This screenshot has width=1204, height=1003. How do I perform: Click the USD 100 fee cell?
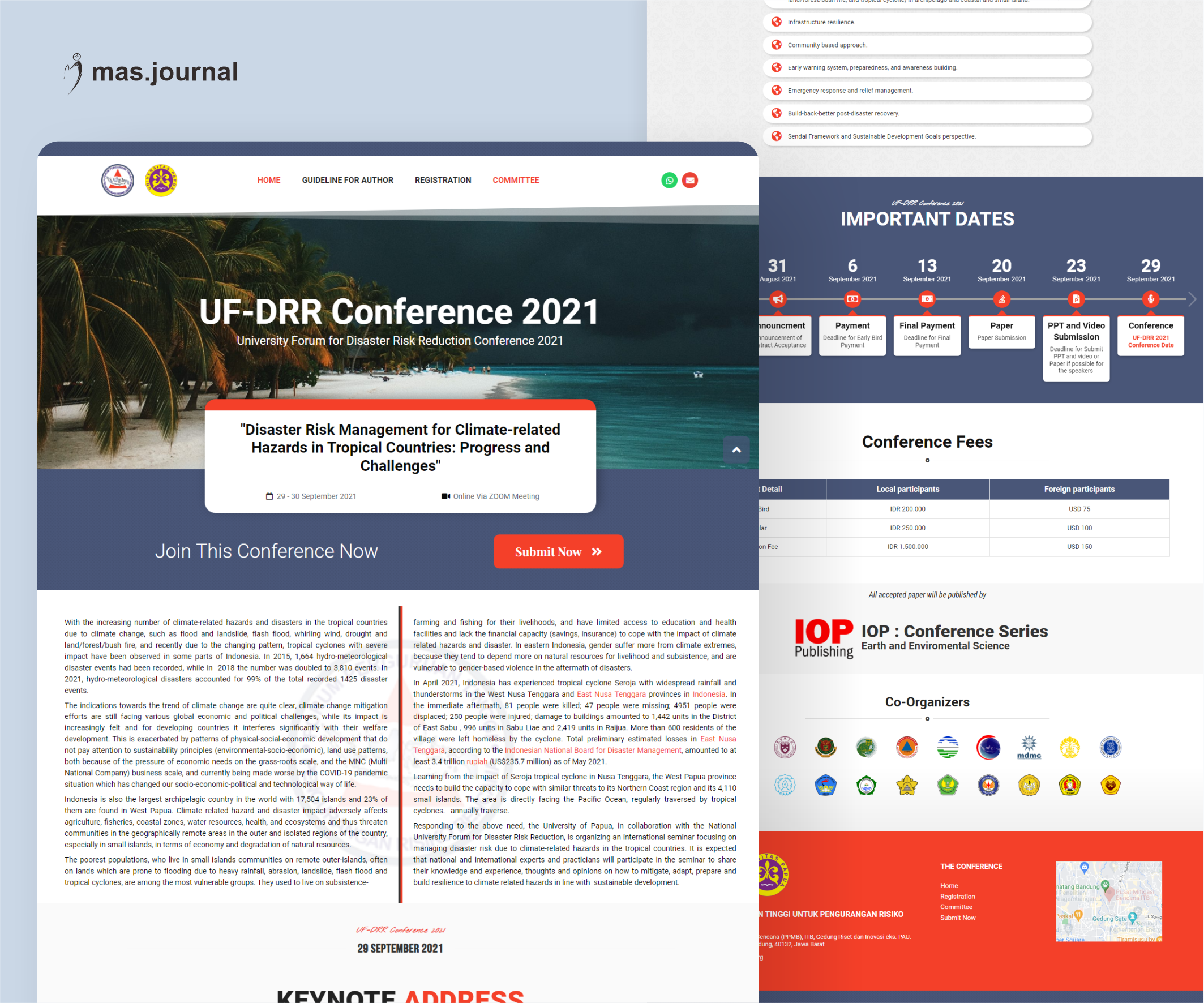[1079, 528]
